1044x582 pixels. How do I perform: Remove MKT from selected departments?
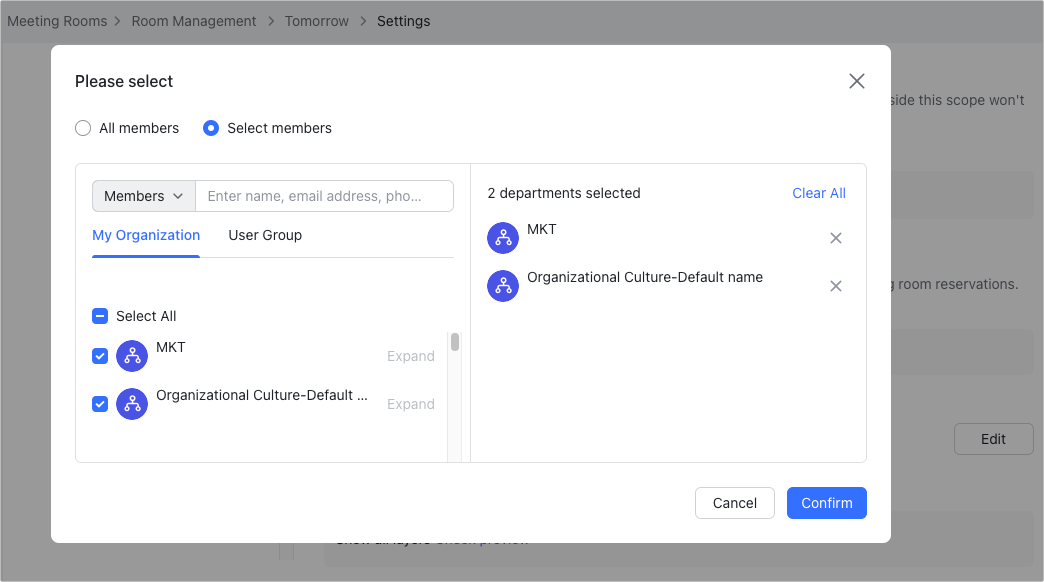point(836,238)
